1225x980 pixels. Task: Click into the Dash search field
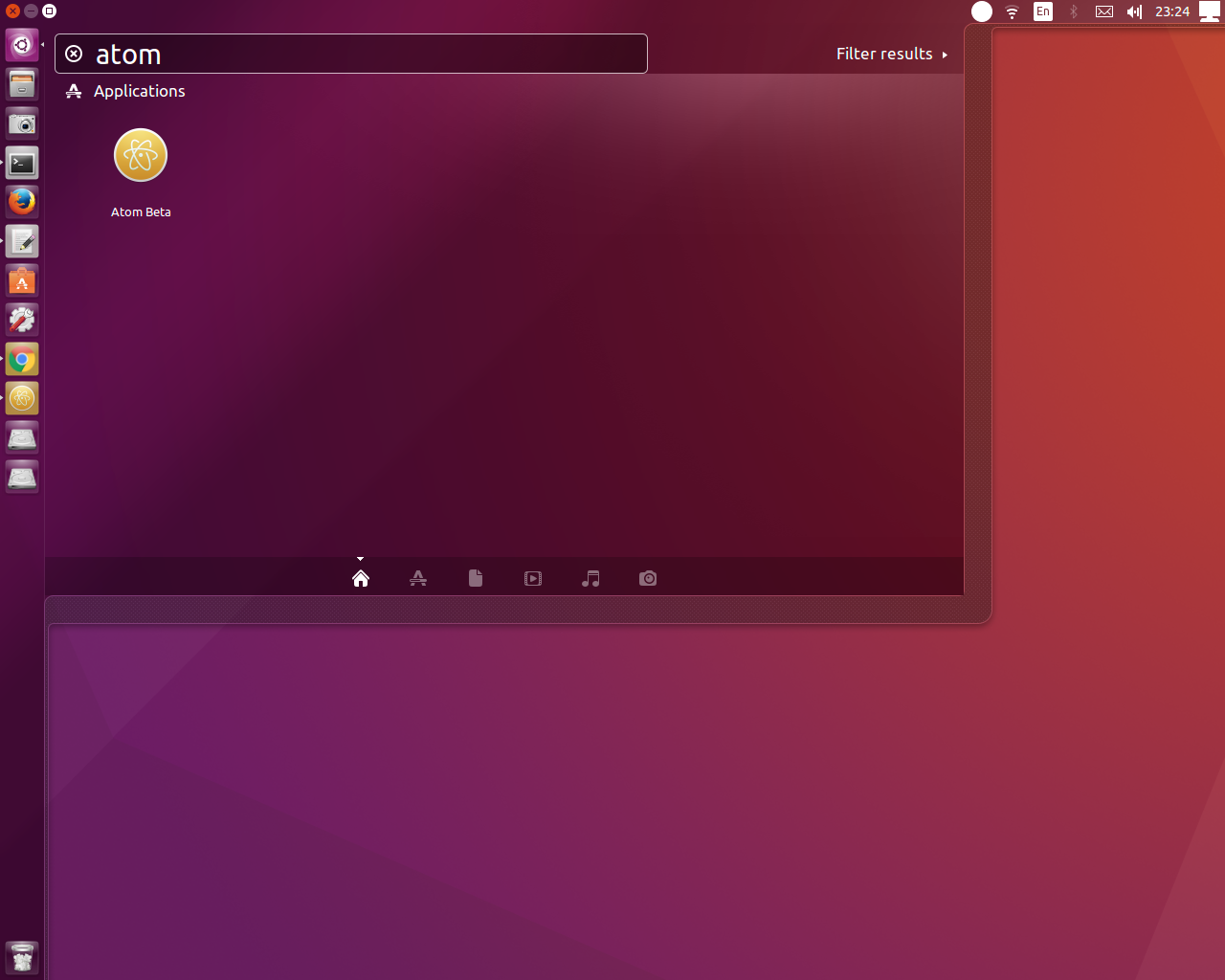(x=351, y=54)
